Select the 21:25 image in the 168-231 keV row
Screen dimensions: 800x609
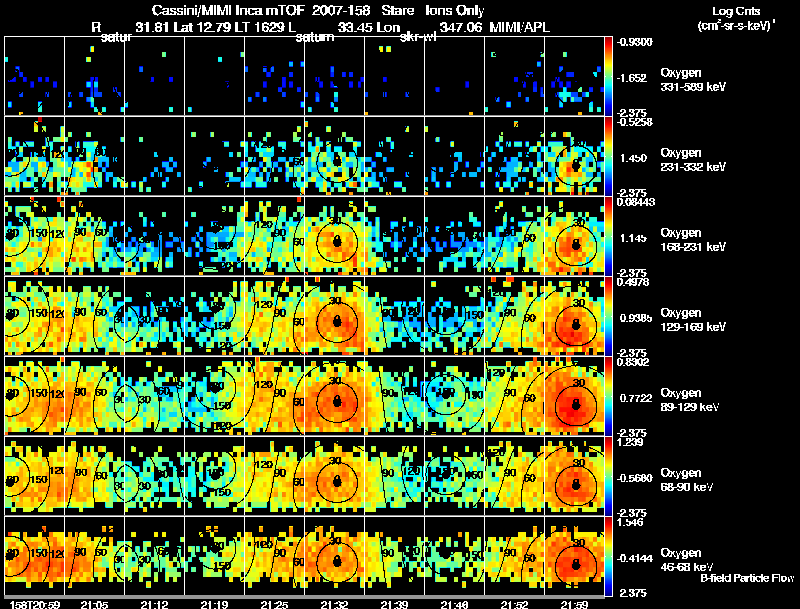274,236
